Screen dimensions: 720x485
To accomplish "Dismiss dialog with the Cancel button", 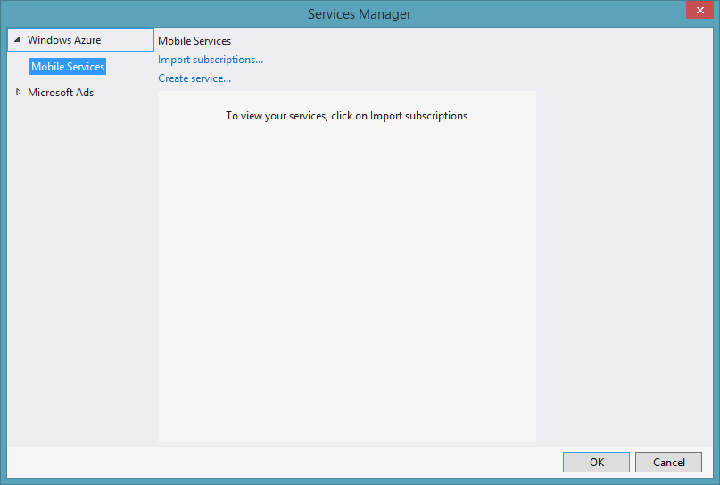I will point(669,462).
